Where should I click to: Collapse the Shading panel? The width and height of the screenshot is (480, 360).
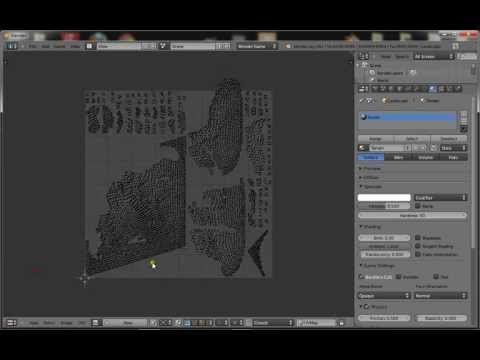370,227
